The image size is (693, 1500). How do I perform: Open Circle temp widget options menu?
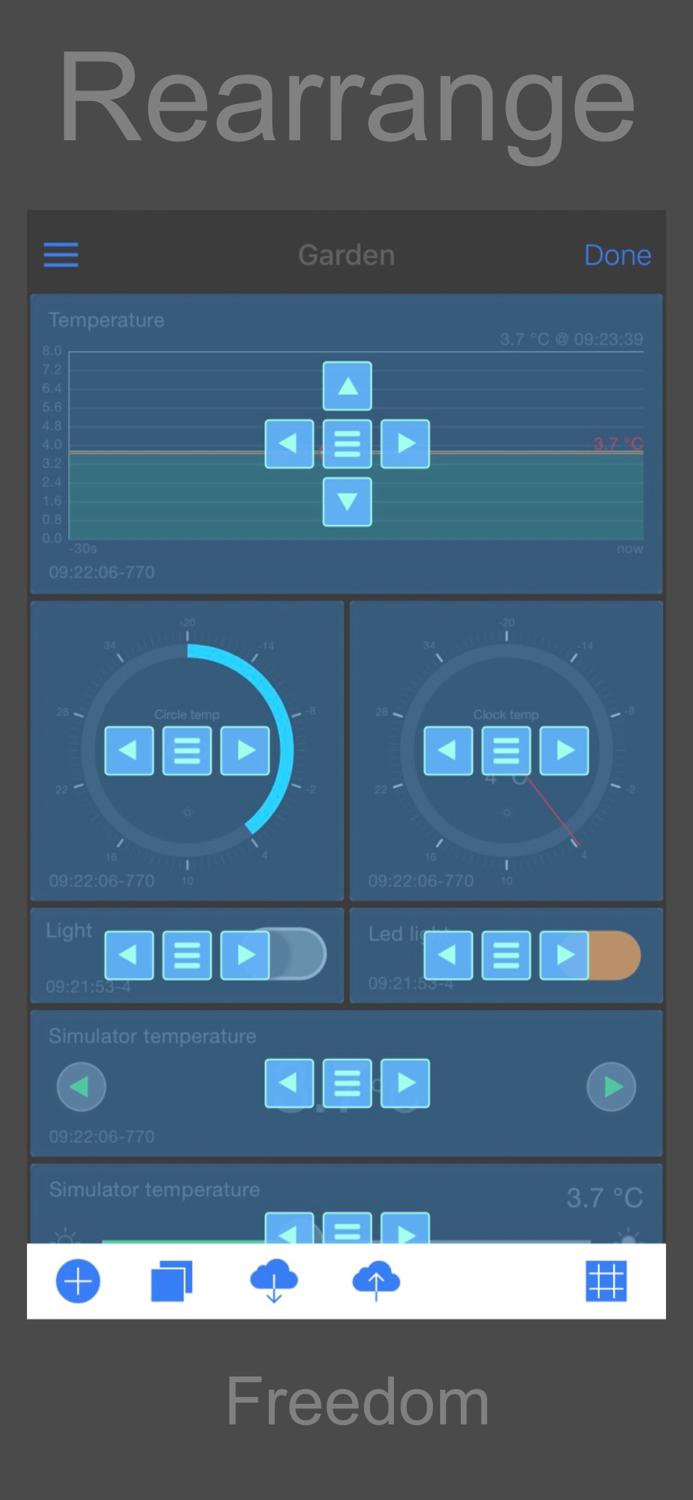point(187,750)
